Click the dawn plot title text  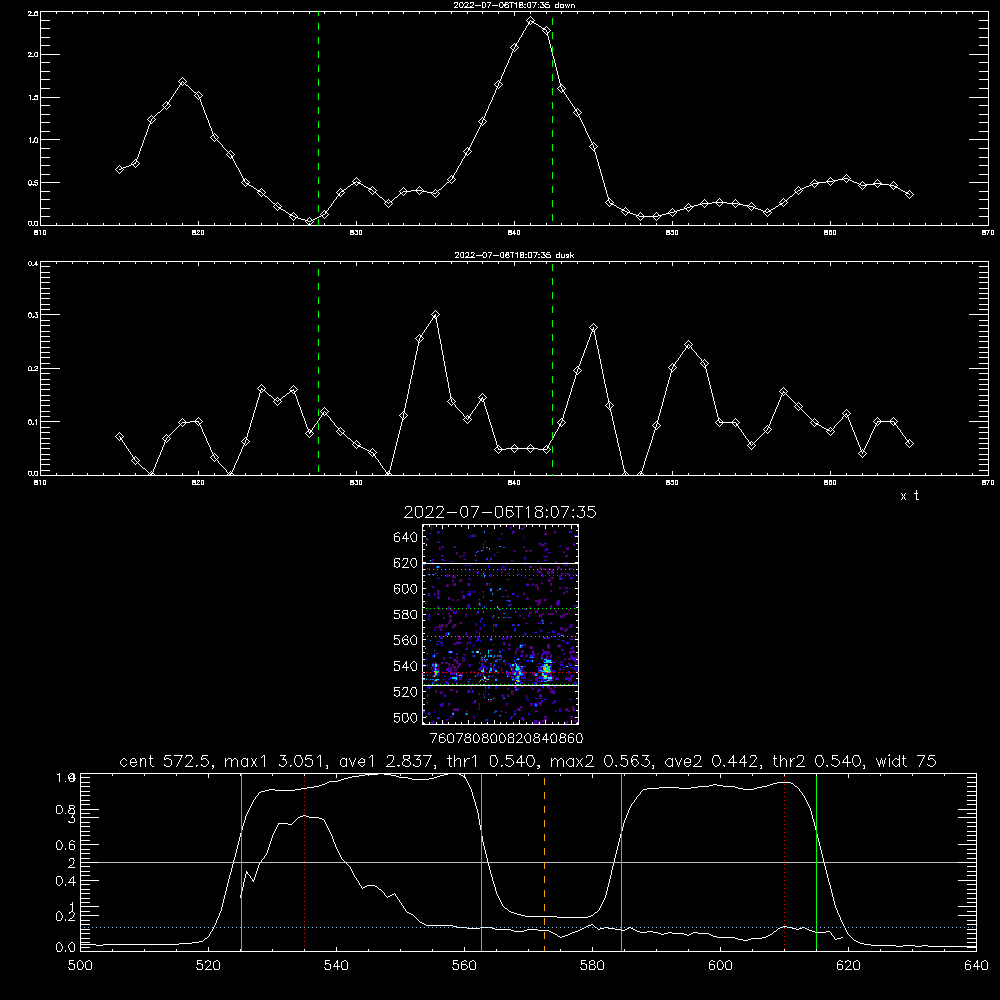click(x=514, y=5)
